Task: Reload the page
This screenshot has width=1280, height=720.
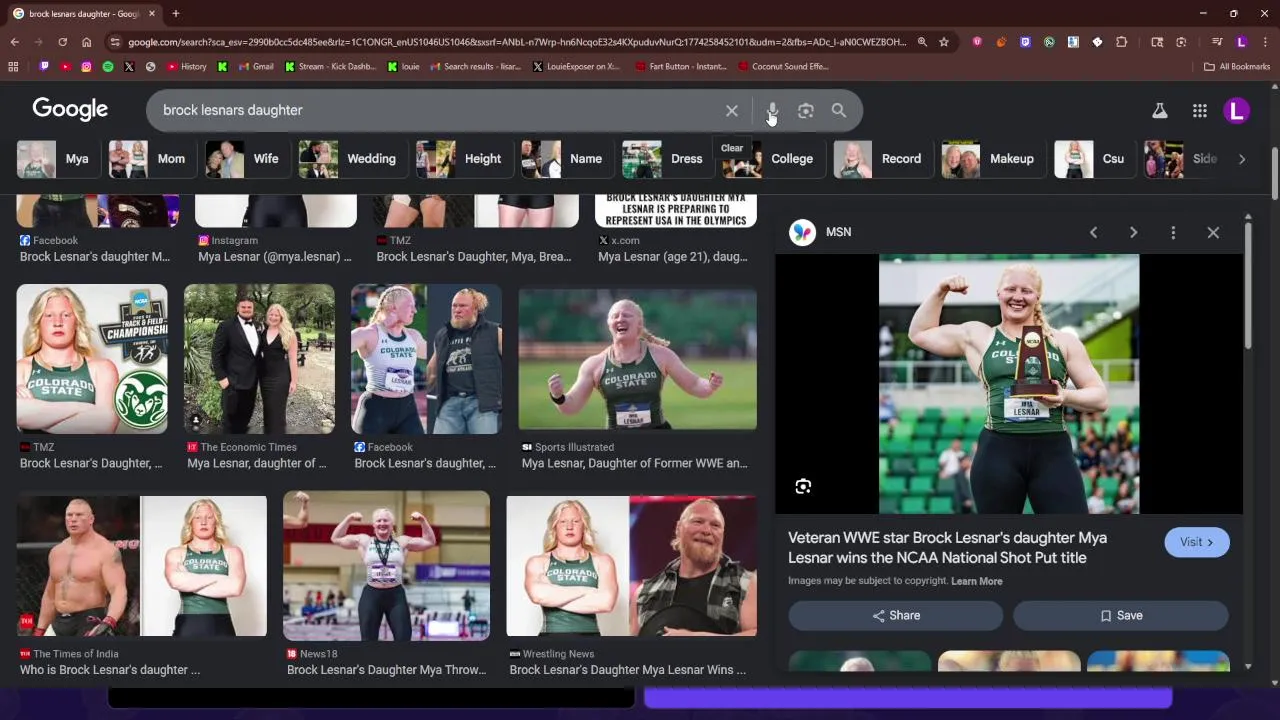Action: [x=62, y=42]
